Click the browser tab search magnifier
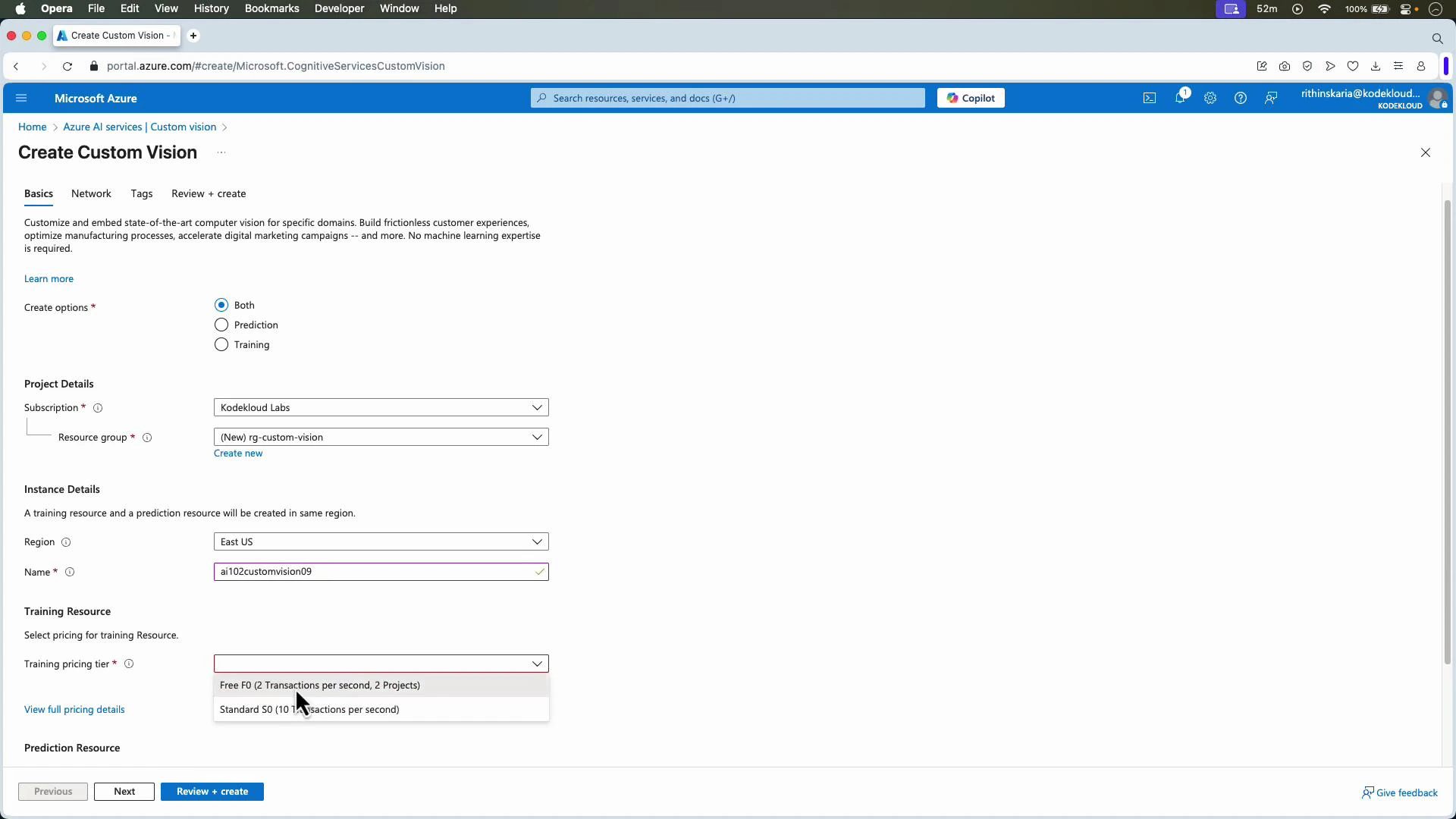This screenshot has width=1456, height=819. tap(1437, 38)
